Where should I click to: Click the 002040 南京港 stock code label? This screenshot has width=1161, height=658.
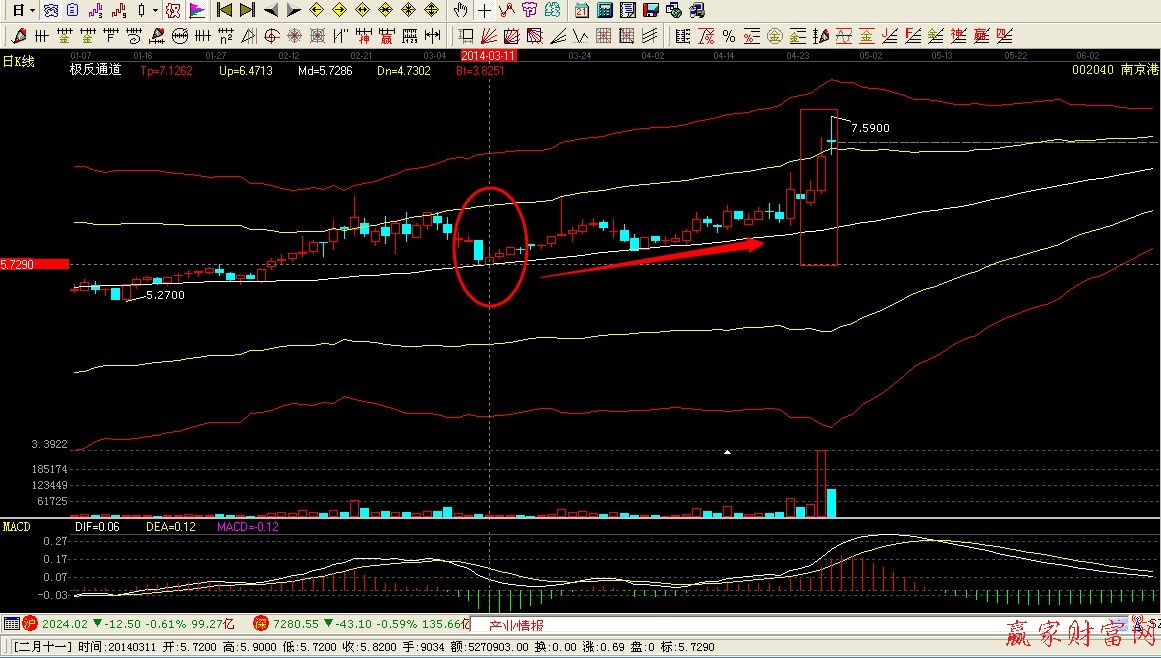(x=1112, y=71)
